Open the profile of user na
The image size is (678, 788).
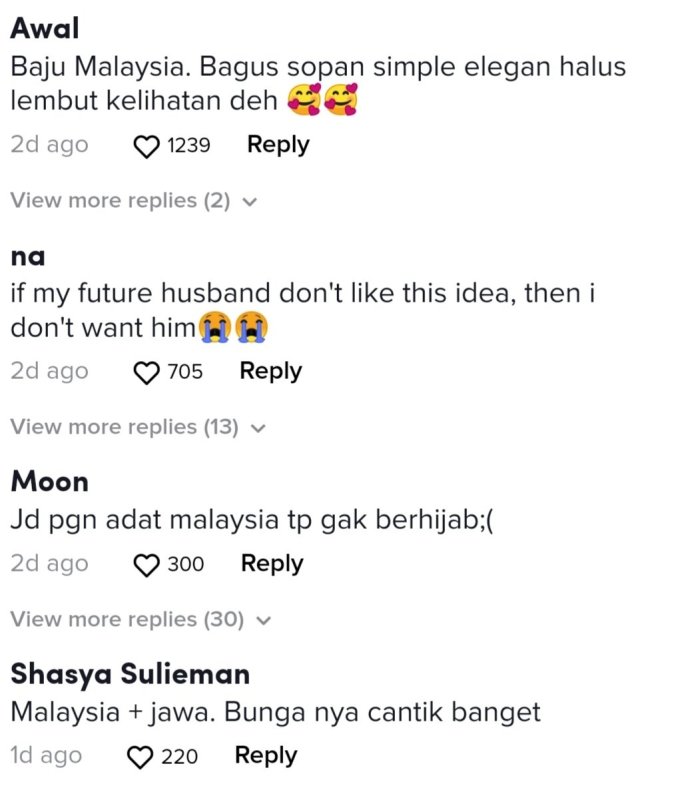(x=28, y=257)
